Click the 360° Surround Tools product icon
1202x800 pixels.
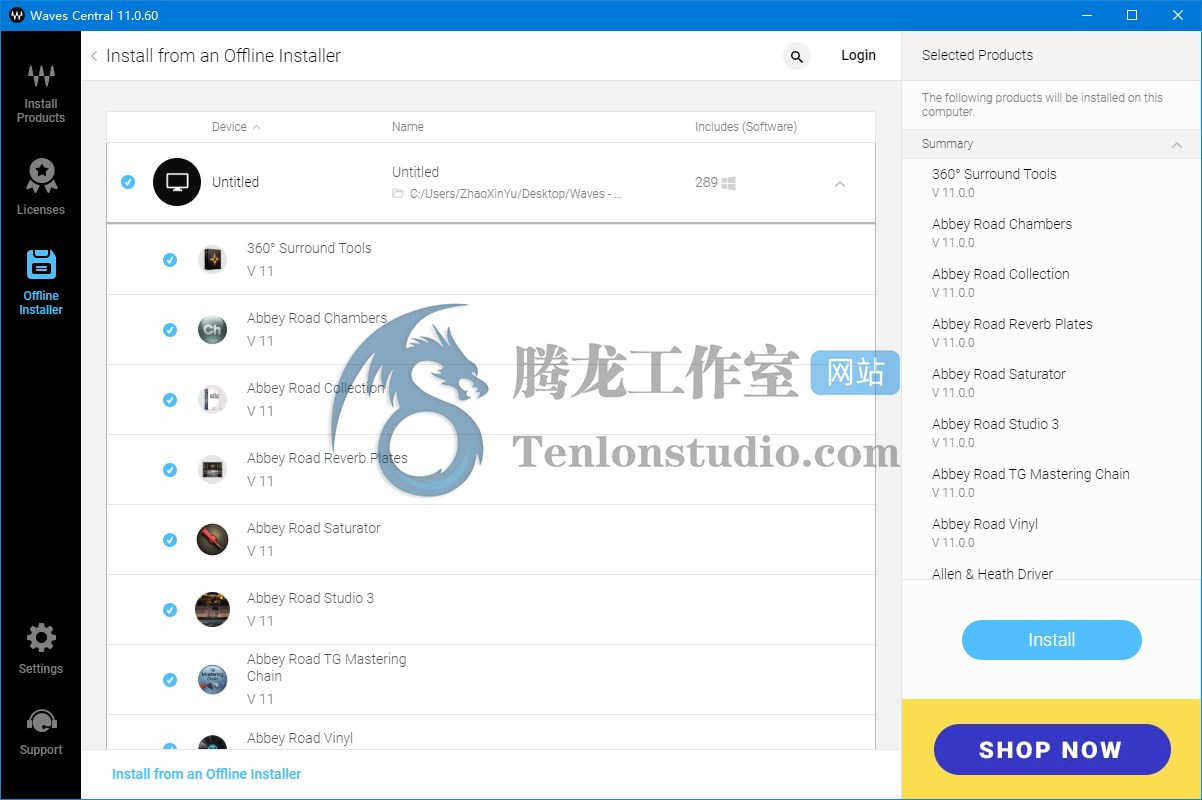212,260
